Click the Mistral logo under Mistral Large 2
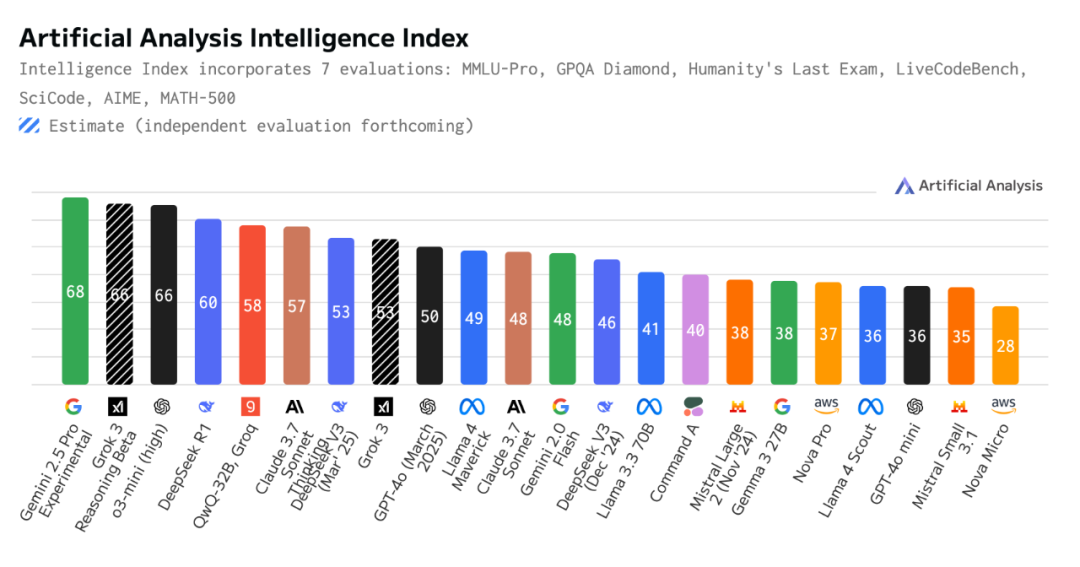Screen dimensions: 1080x567 739,407
